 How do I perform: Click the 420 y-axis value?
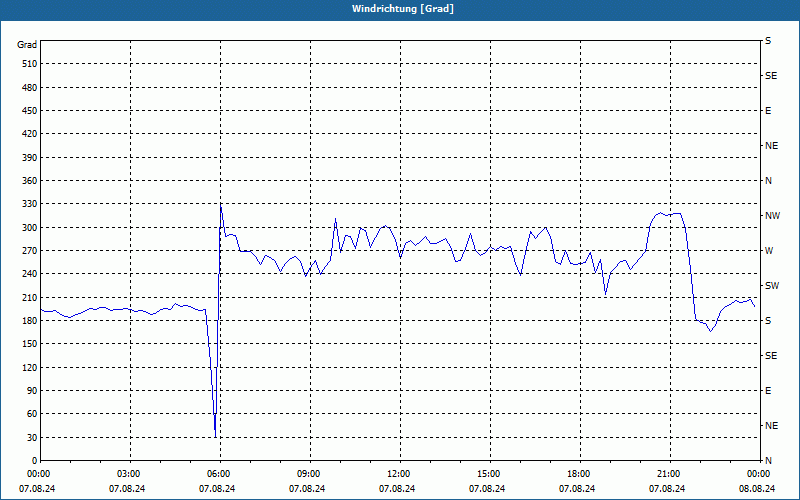30,134
